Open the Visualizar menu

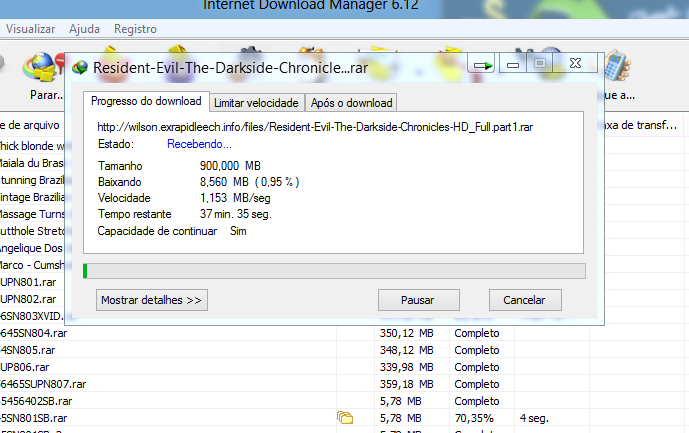click(x=30, y=29)
